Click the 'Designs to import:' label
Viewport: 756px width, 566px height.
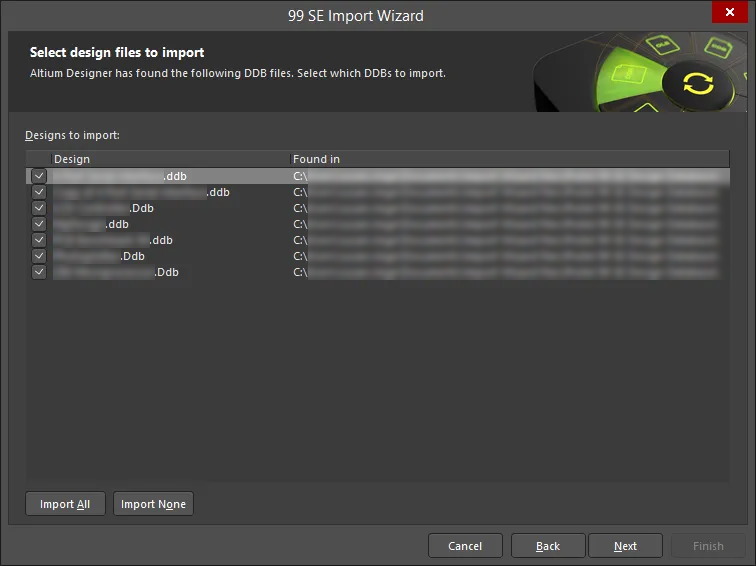pyautogui.click(x=72, y=135)
